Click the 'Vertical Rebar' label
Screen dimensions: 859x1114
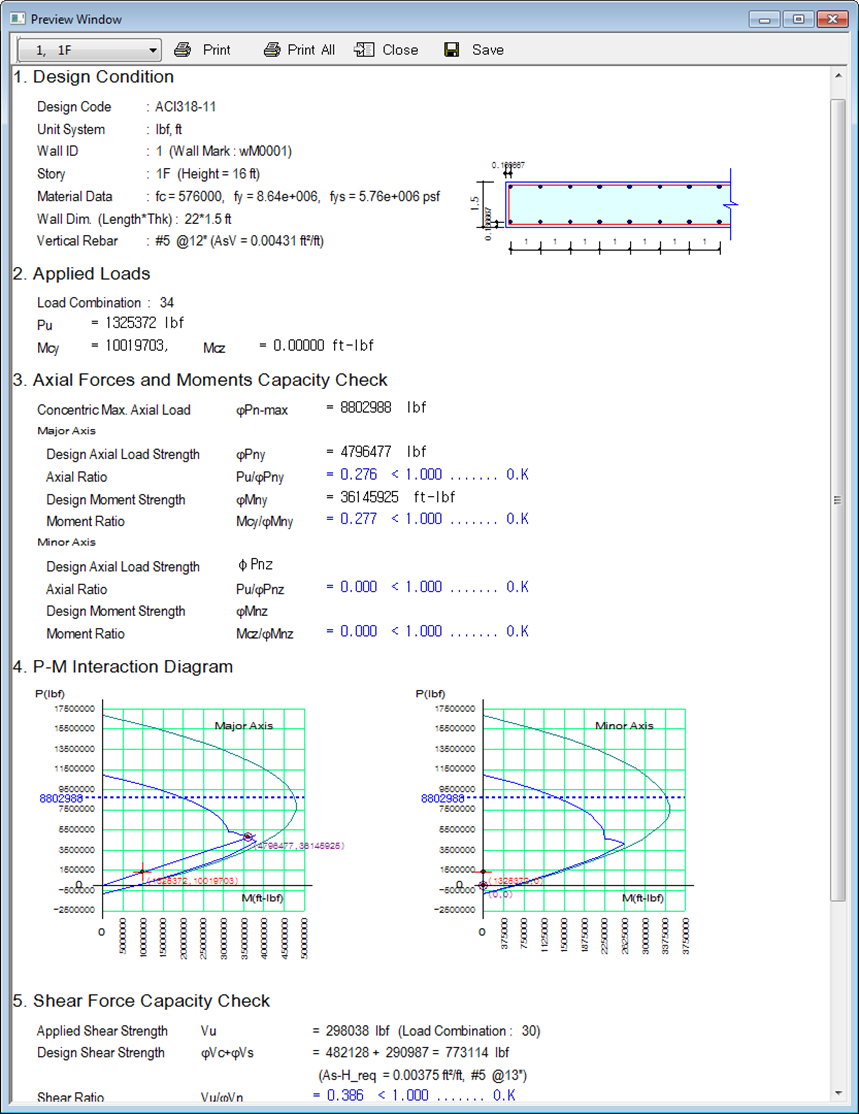click(77, 241)
